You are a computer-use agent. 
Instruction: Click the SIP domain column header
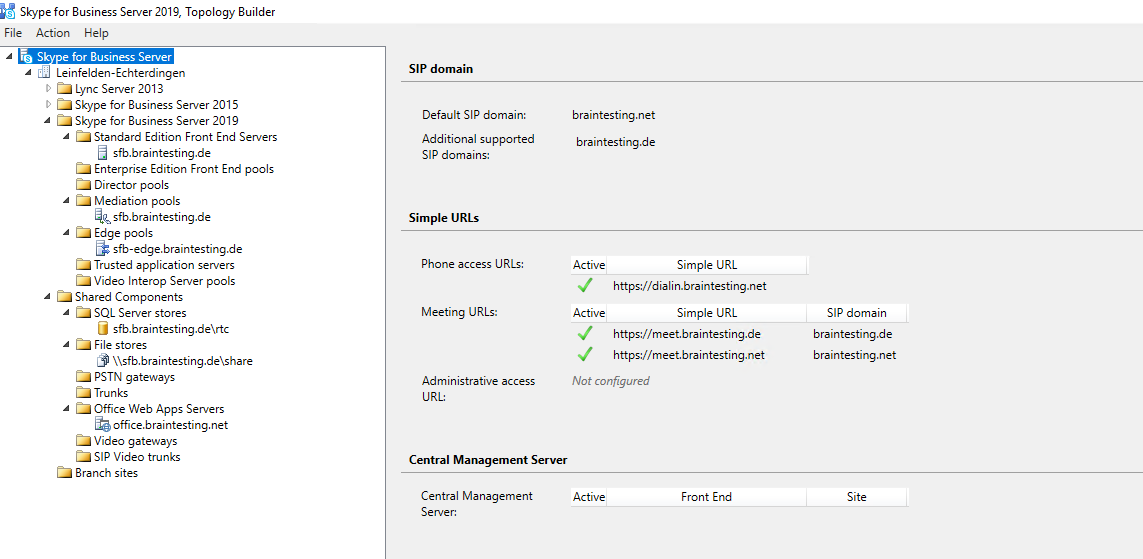click(856, 313)
